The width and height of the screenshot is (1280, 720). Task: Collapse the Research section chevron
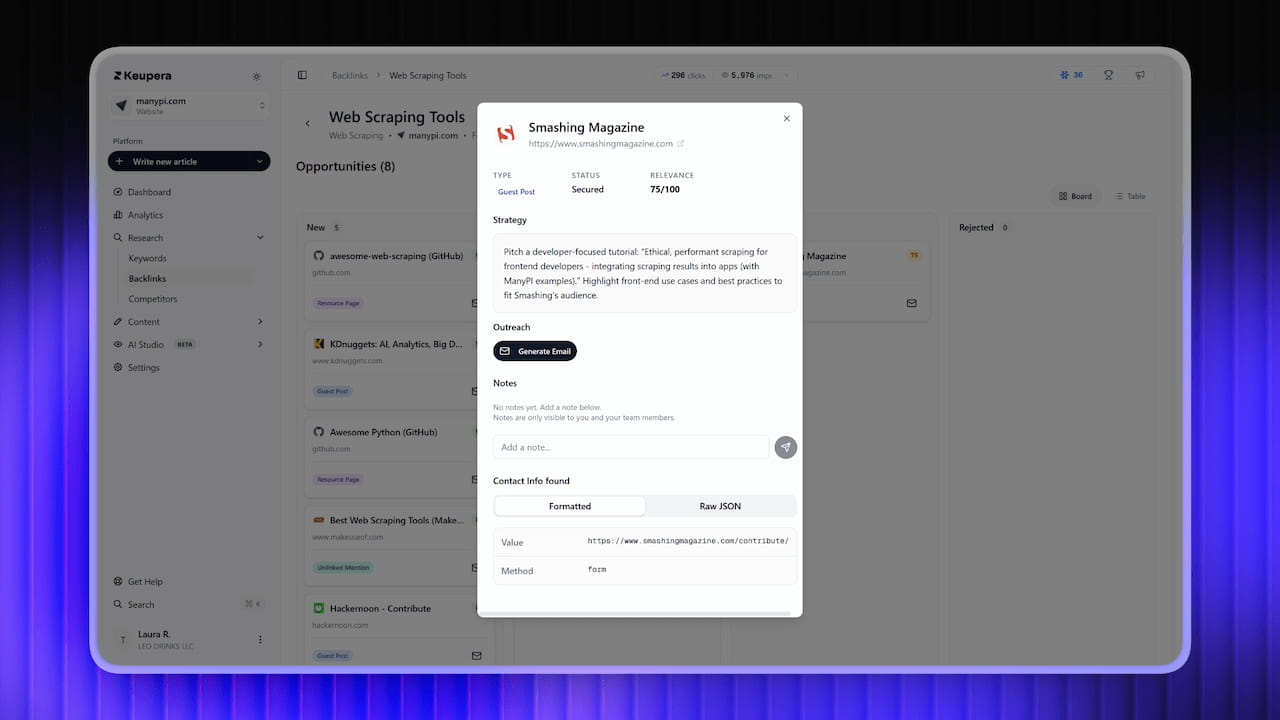(x=261, y=238)
